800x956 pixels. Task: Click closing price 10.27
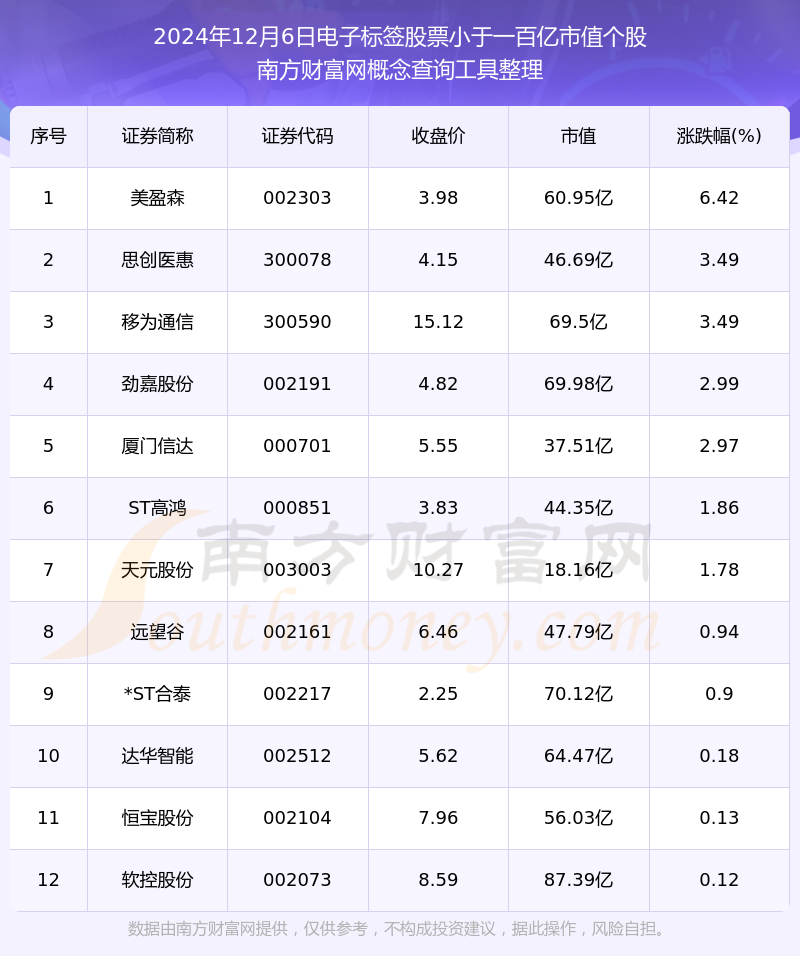coord(438,570)
